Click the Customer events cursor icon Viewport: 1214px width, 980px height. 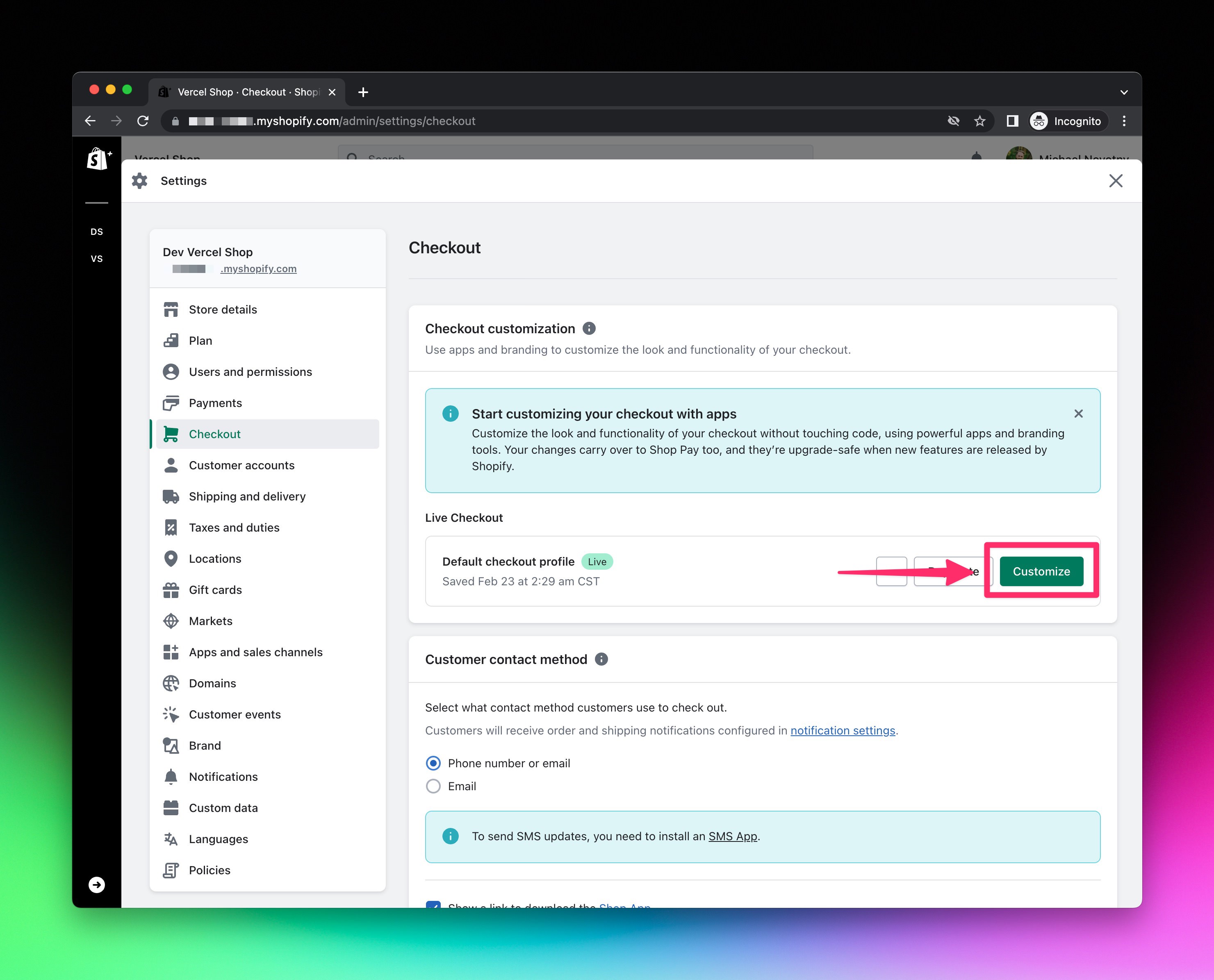pyautogui.click(x=171, y=715)
